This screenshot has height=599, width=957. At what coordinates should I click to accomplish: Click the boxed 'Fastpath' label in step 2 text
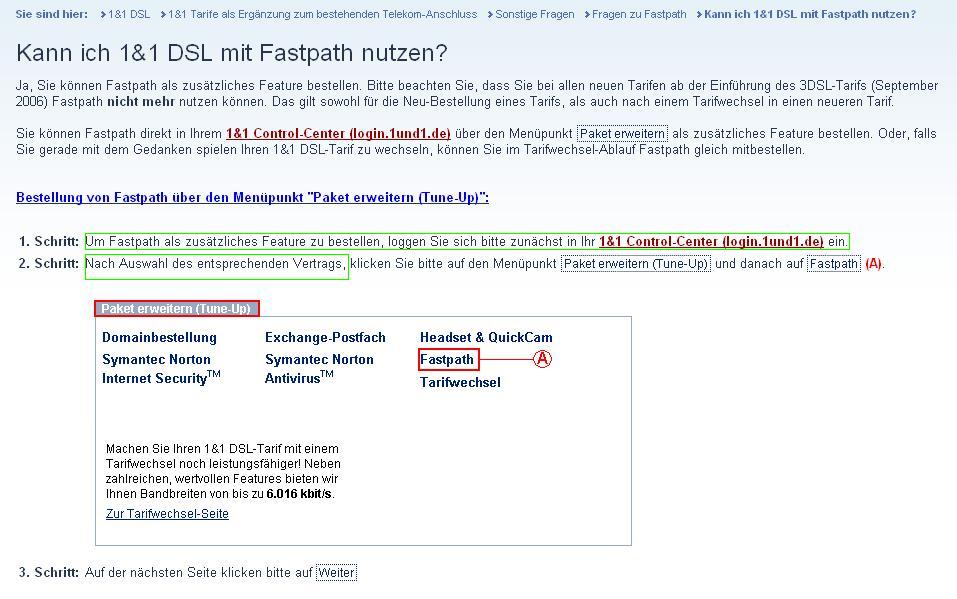(834, 264)
